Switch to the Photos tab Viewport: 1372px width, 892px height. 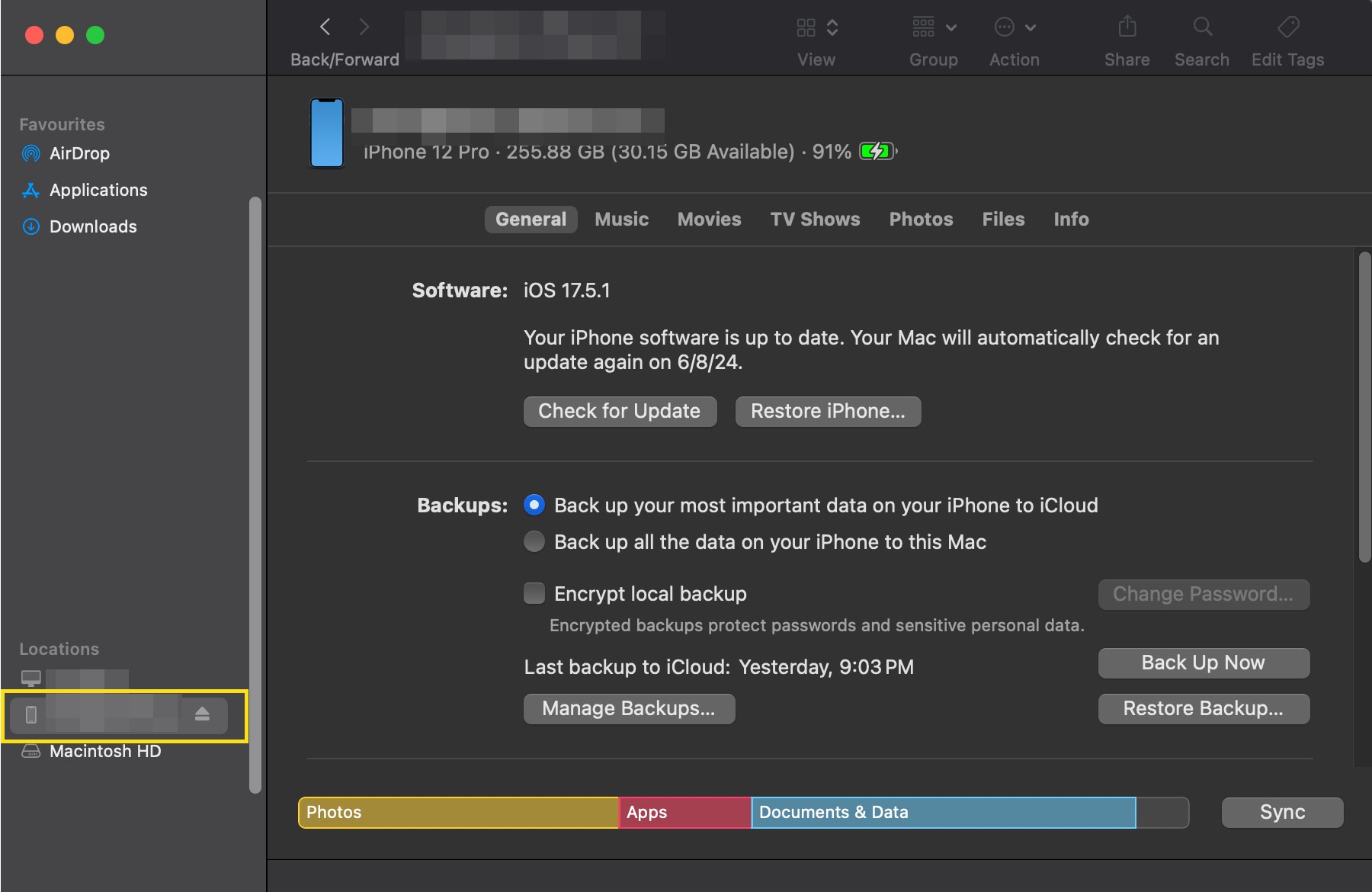[921, 220]
